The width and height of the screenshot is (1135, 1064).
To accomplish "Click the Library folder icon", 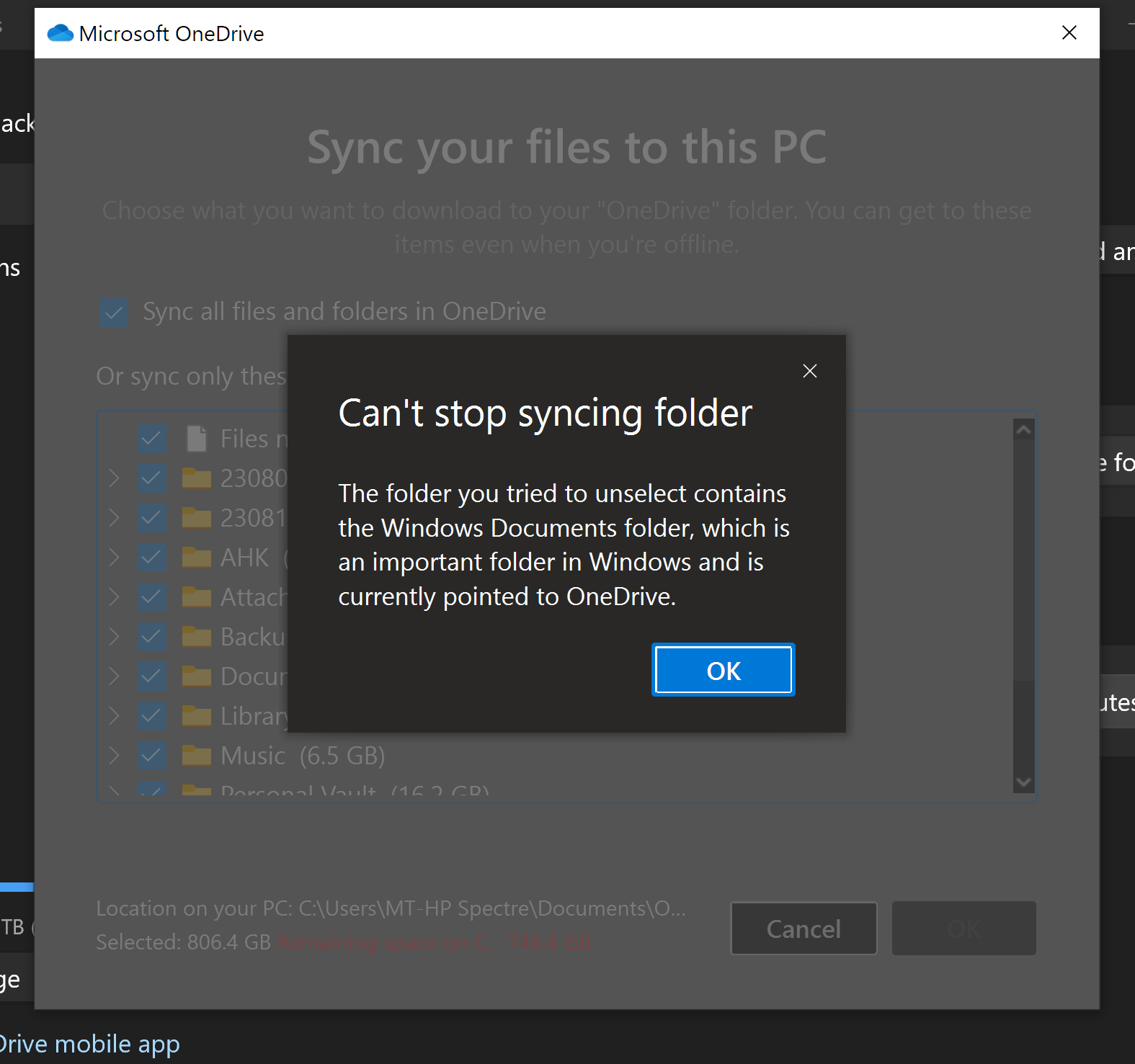I will coord(196,715).
